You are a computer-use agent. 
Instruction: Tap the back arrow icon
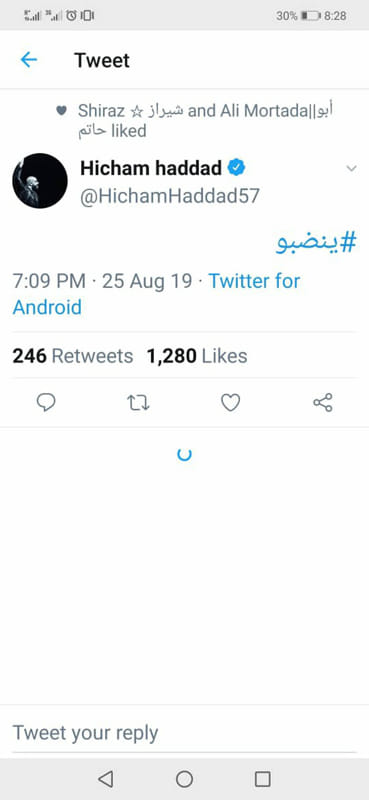click(x=29, y=60)
